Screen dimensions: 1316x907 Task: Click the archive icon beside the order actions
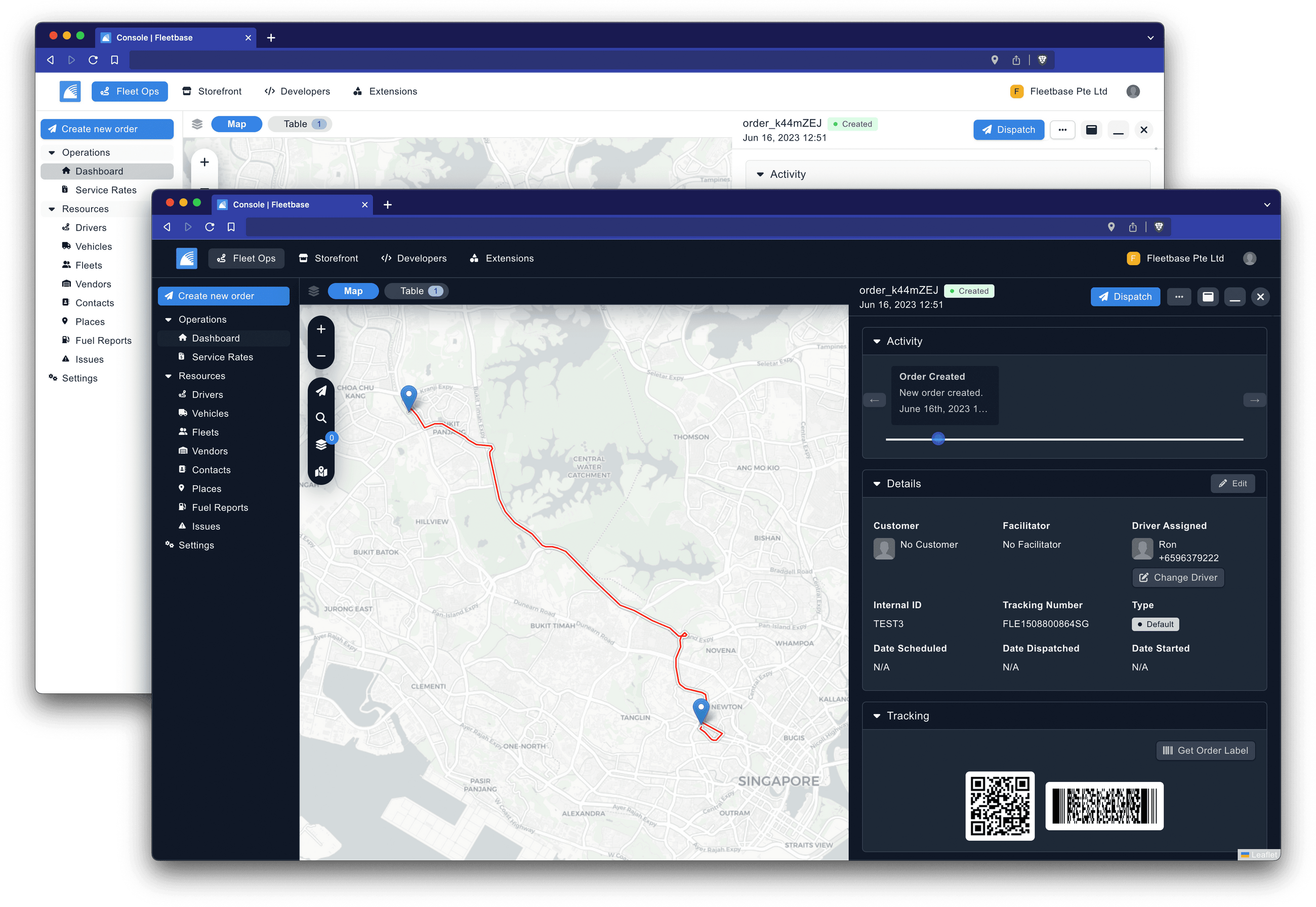tap(1208, 297)
